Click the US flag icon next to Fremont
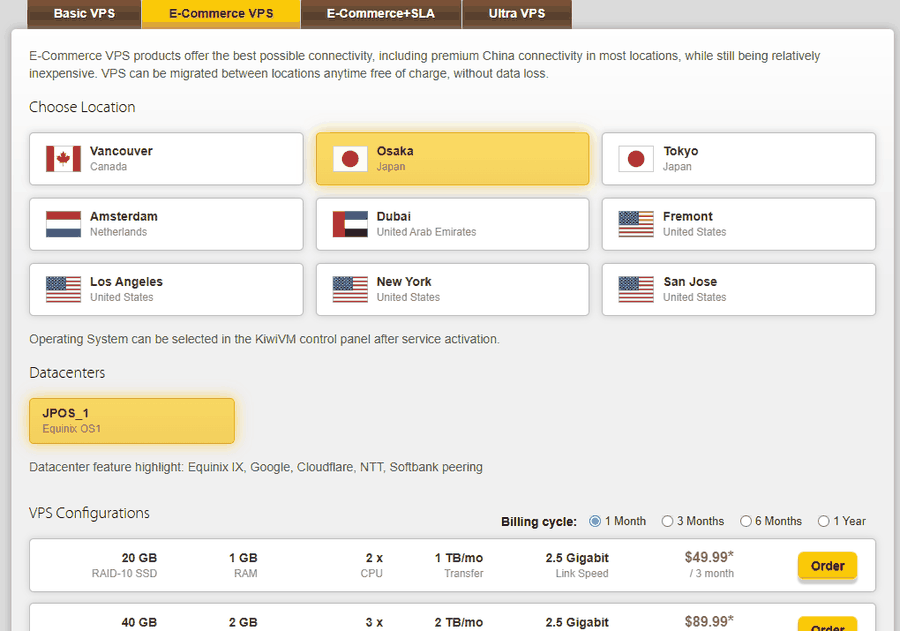 point(636,224)
